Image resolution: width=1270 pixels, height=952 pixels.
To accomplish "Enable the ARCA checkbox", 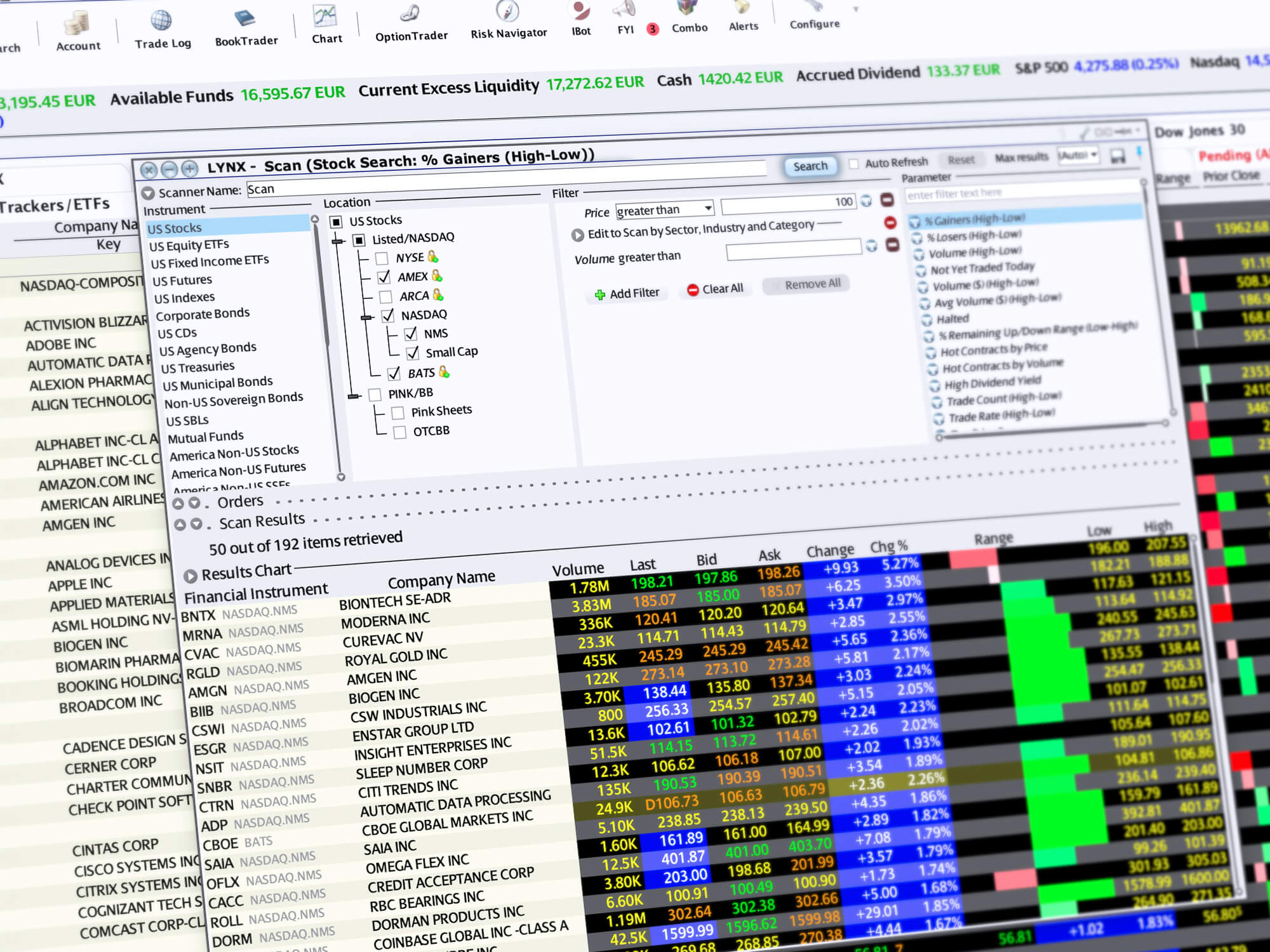I will [x=385, y=296].
